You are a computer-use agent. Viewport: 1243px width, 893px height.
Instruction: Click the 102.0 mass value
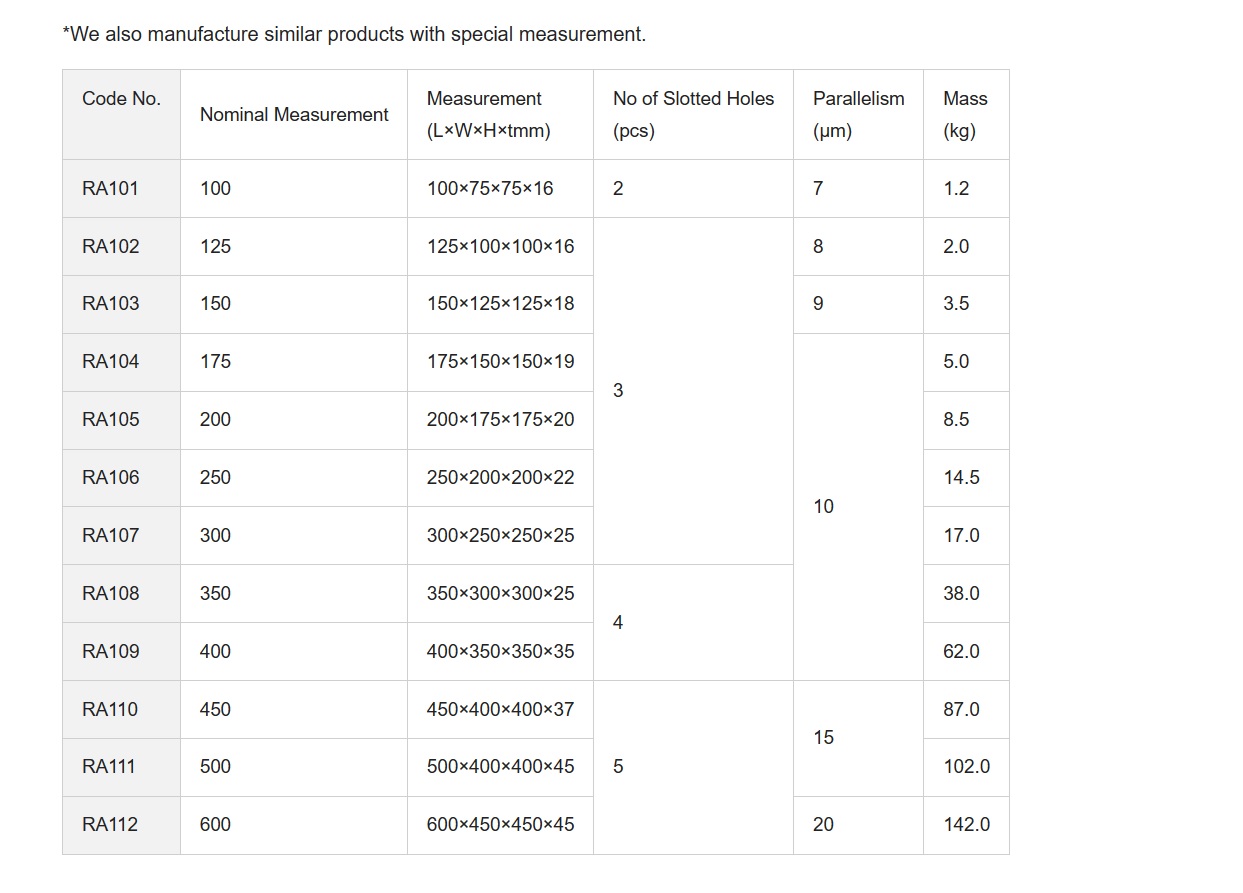(x=966, y=767)
